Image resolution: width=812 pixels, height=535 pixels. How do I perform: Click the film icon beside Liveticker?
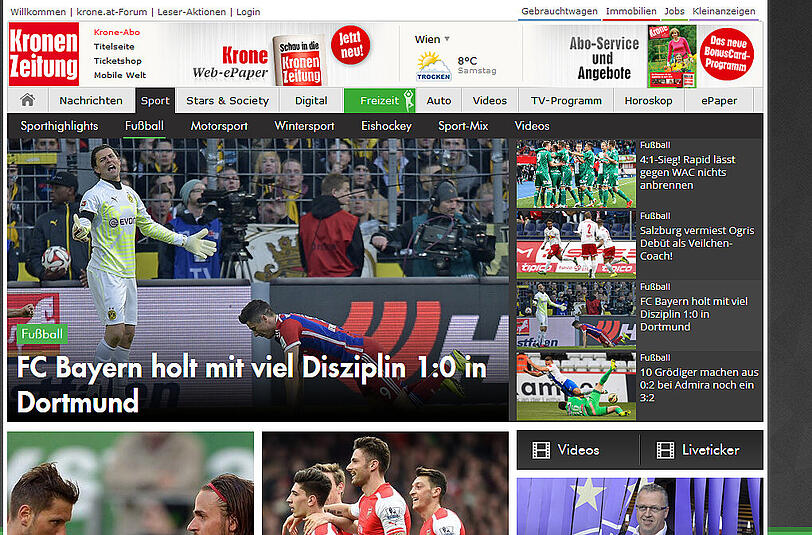pos(665,450)
